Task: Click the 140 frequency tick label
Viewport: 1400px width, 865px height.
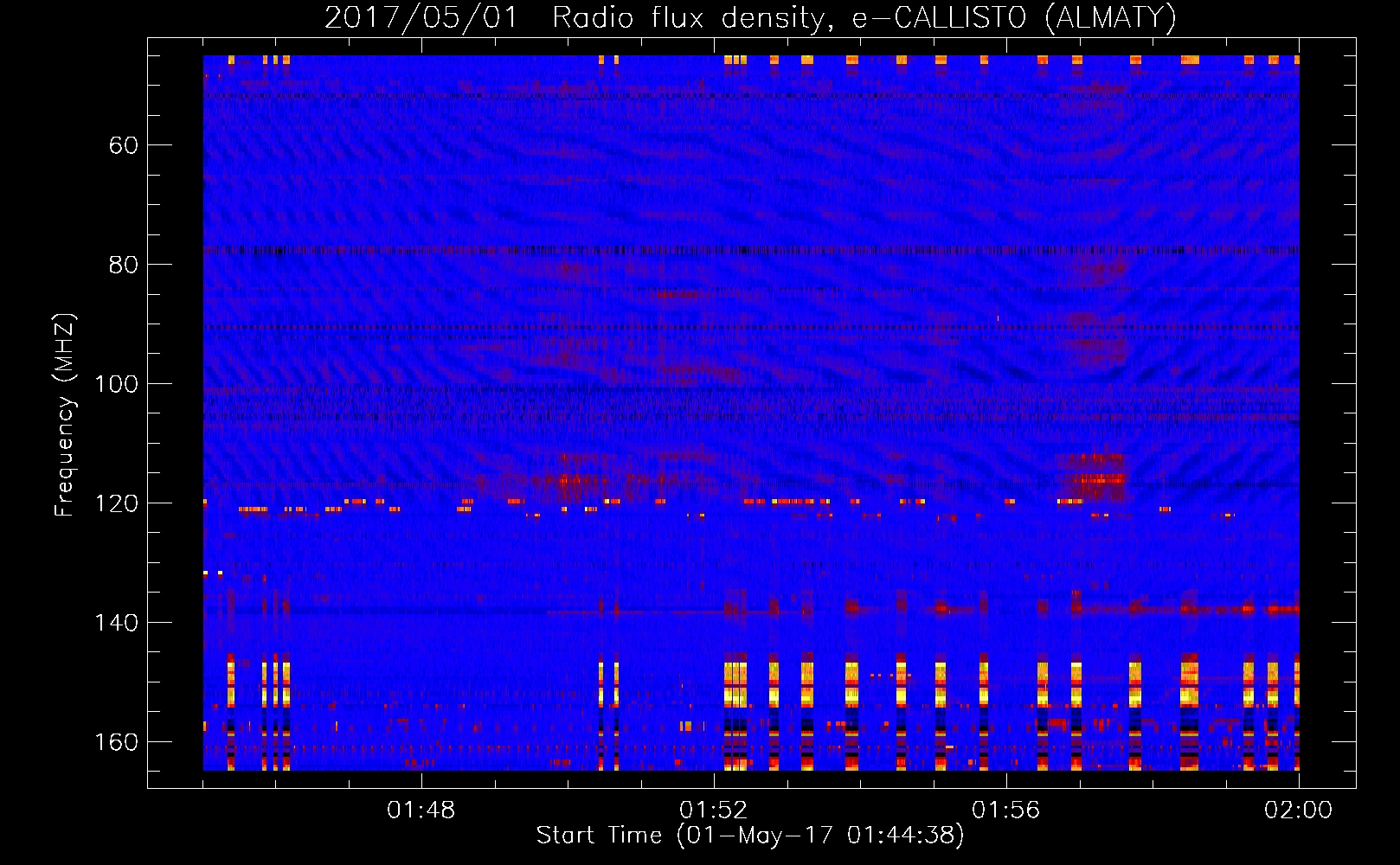Action: 117,623
